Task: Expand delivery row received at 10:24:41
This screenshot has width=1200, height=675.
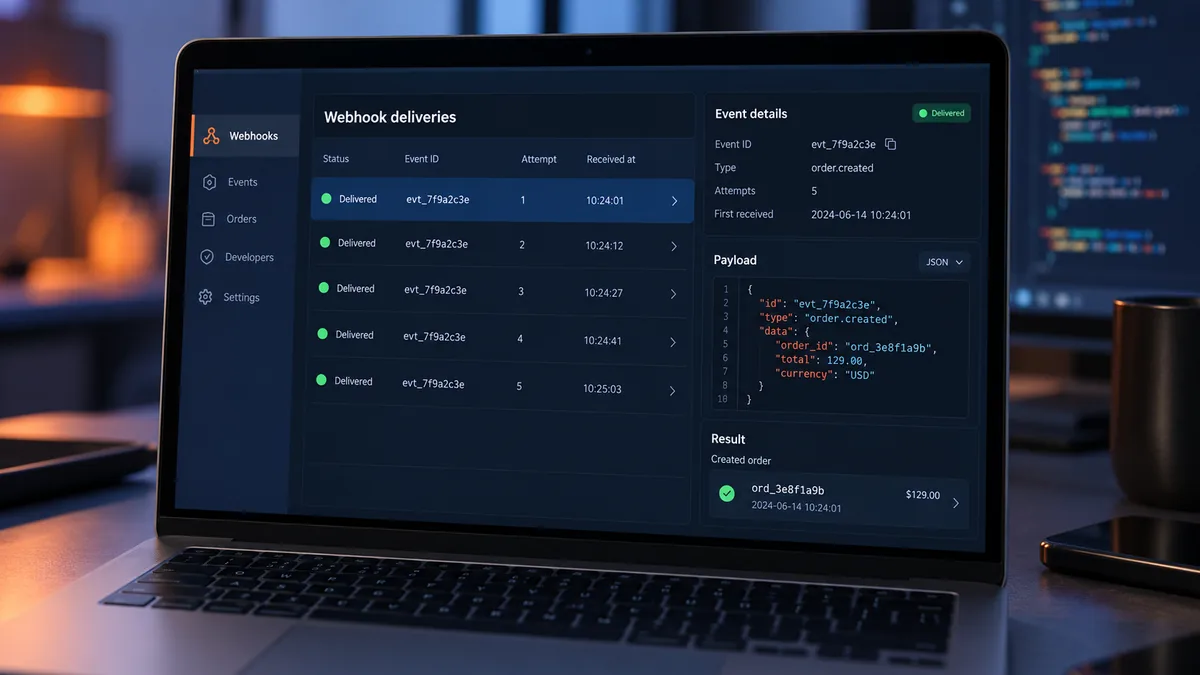Action: point(673,342)
